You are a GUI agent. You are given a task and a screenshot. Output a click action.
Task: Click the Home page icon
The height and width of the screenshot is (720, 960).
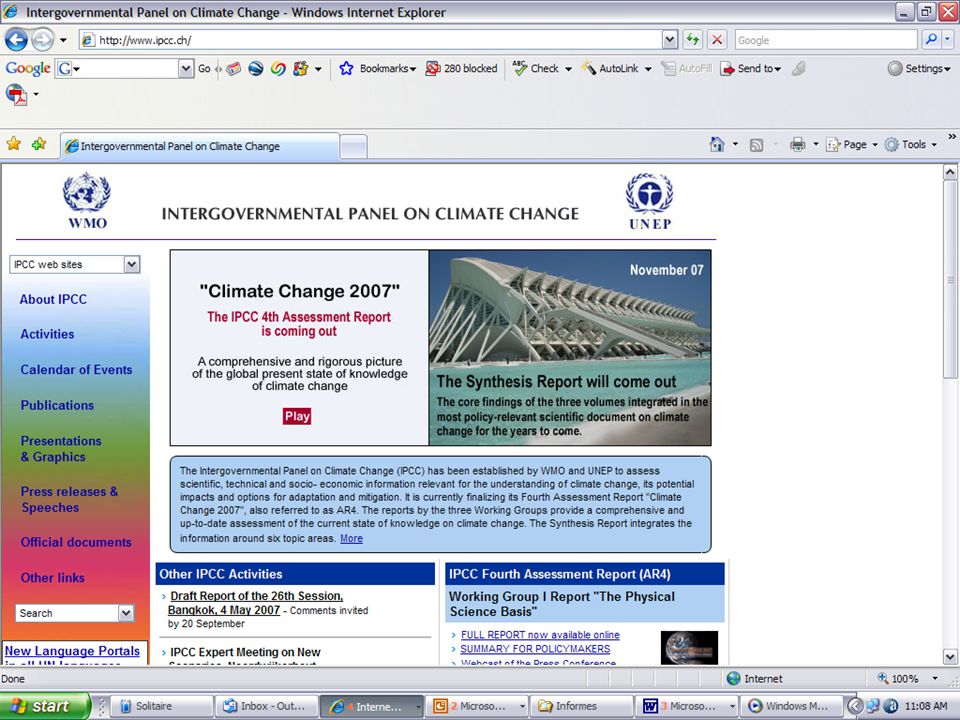pos(717,144)
